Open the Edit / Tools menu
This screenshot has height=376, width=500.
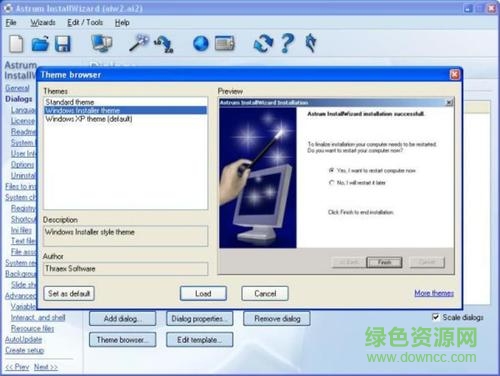(85, 23)
